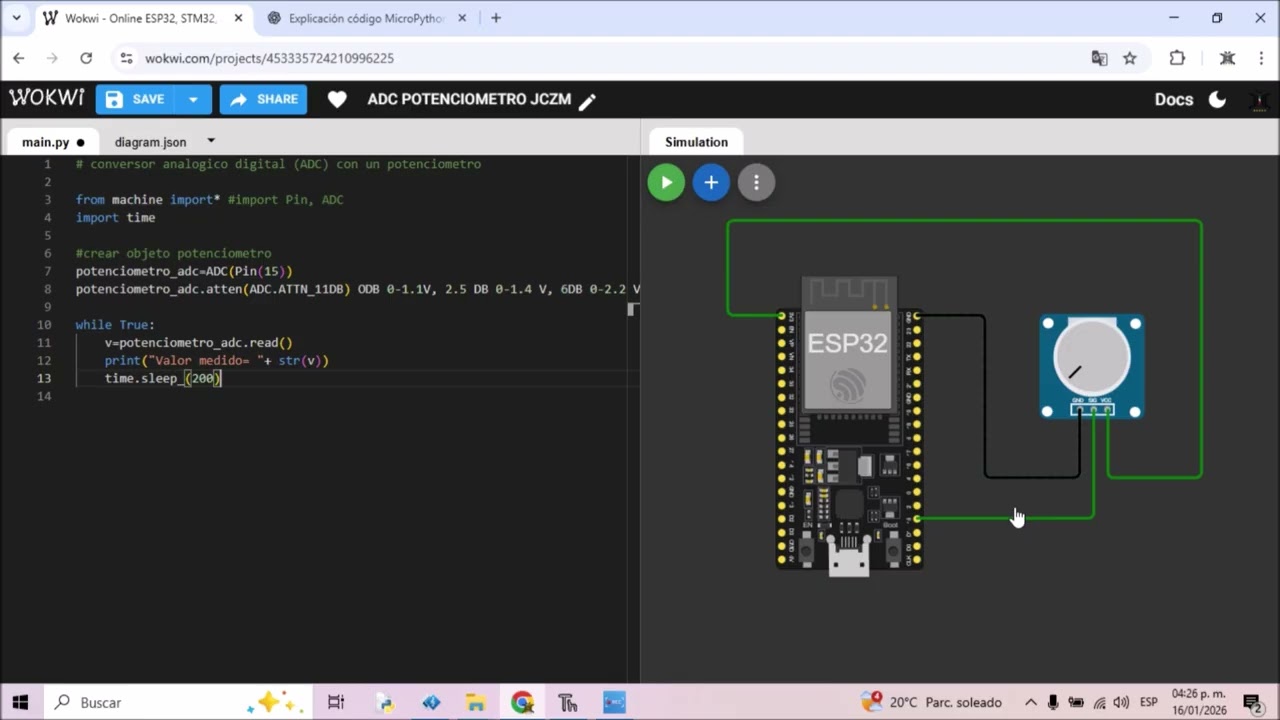Click the ESP input language indicator
The width and height of the screenshot is (1280, 720).
(1149, 702)
